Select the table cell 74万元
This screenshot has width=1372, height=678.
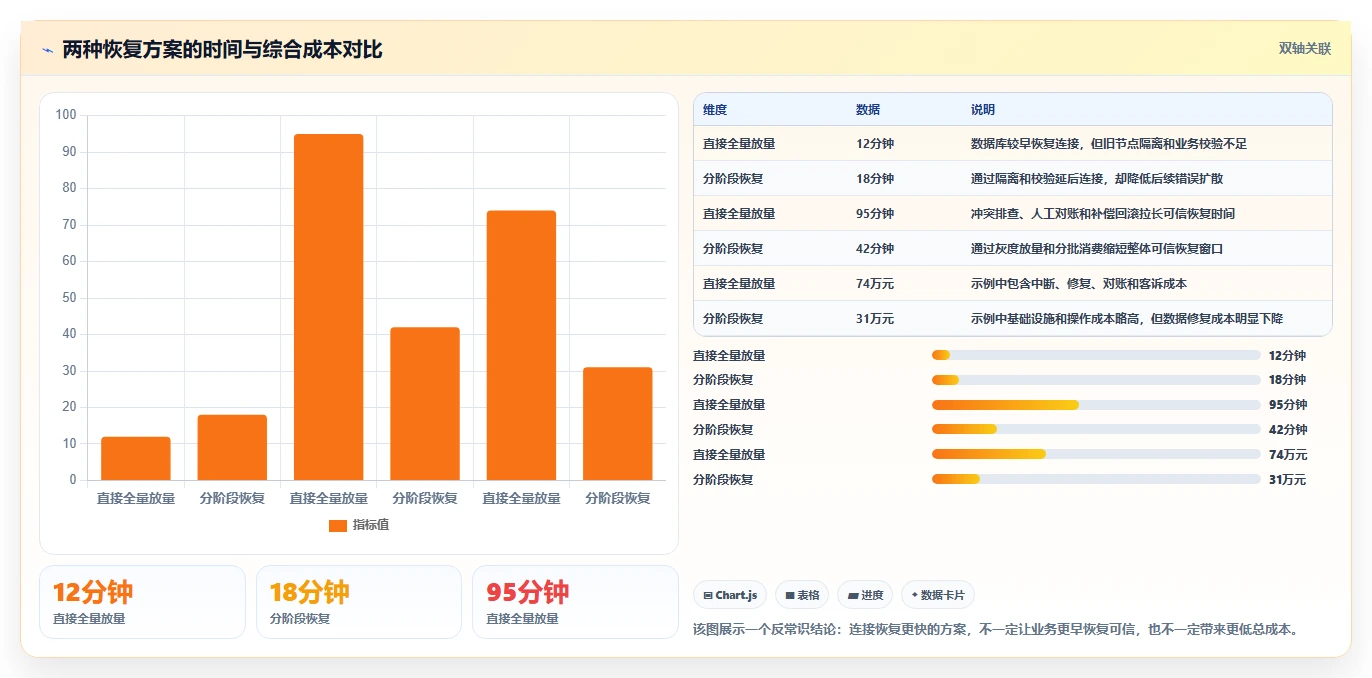(875, 284)
